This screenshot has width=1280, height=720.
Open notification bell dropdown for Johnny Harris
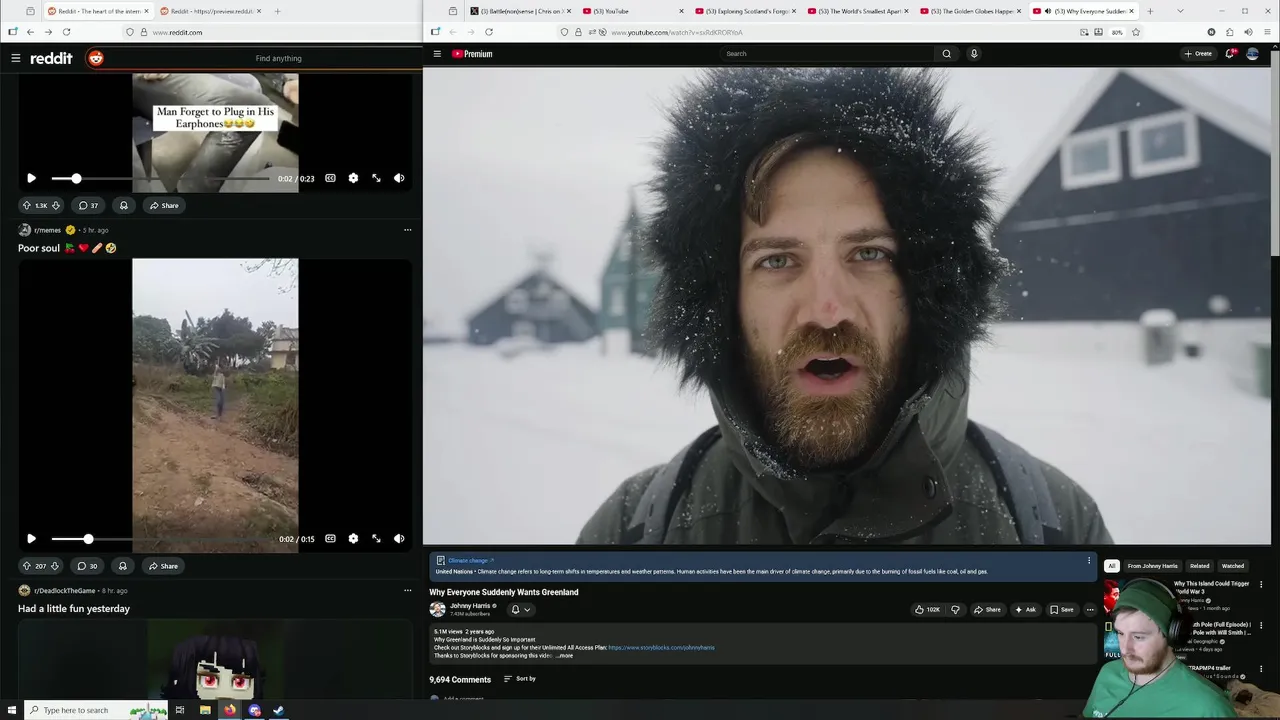pyautogui.click(x=520, y=609)
